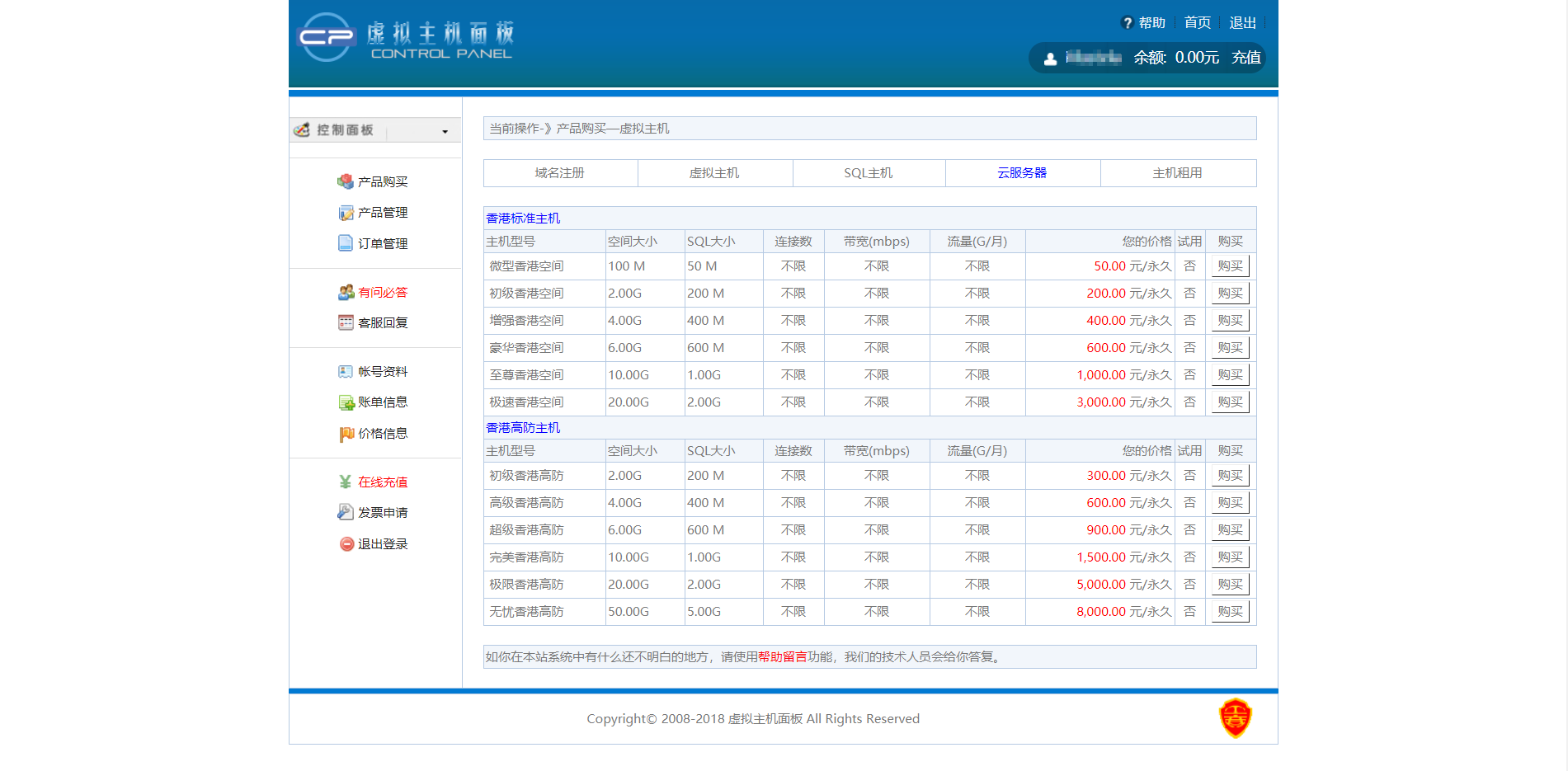The image size is (1568, 771).
Task: Click 帮助 in the top bar
Action: coord(1152,23)
